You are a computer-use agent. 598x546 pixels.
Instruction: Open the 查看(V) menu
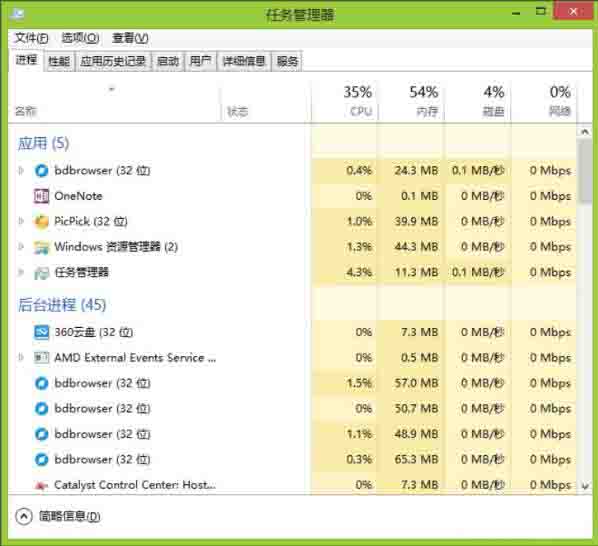point(130,38)
